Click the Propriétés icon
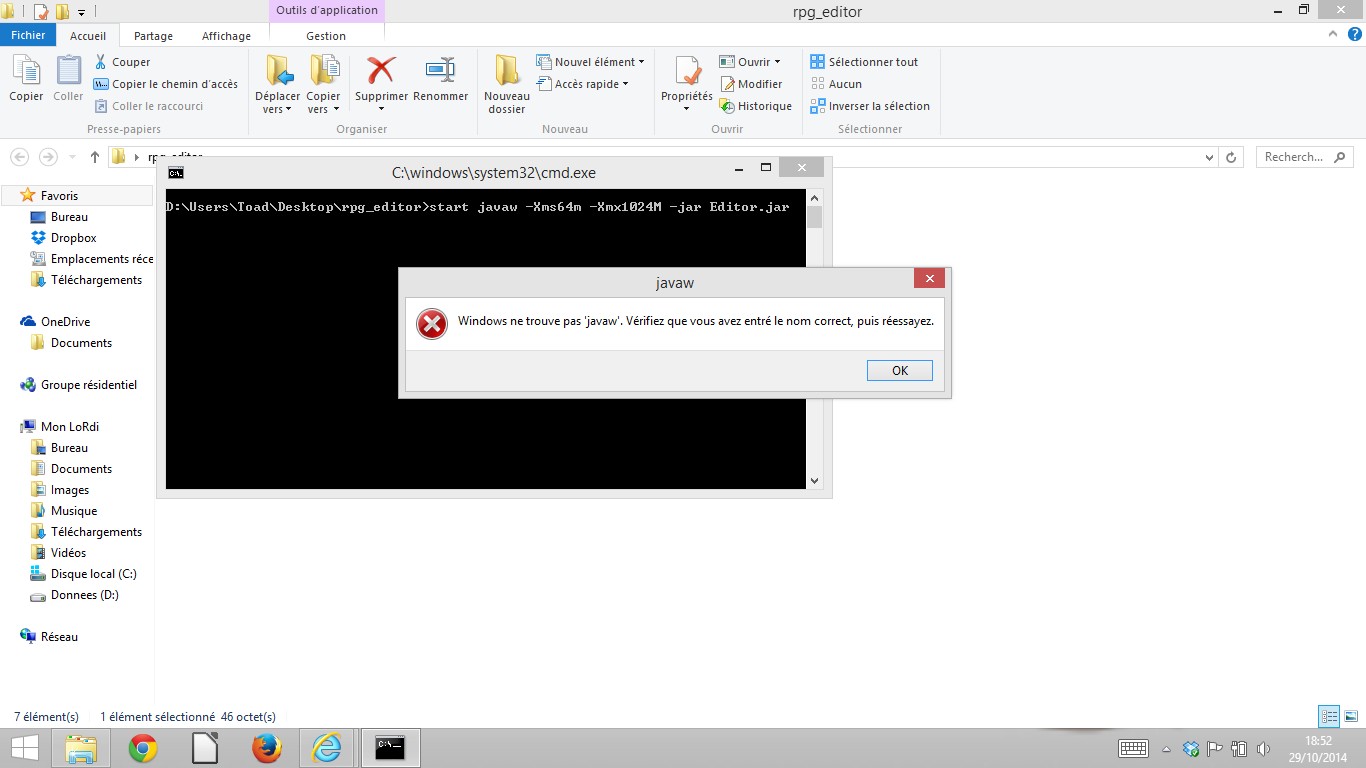This screenshot has height=768, width=1366. coord(687,70)
